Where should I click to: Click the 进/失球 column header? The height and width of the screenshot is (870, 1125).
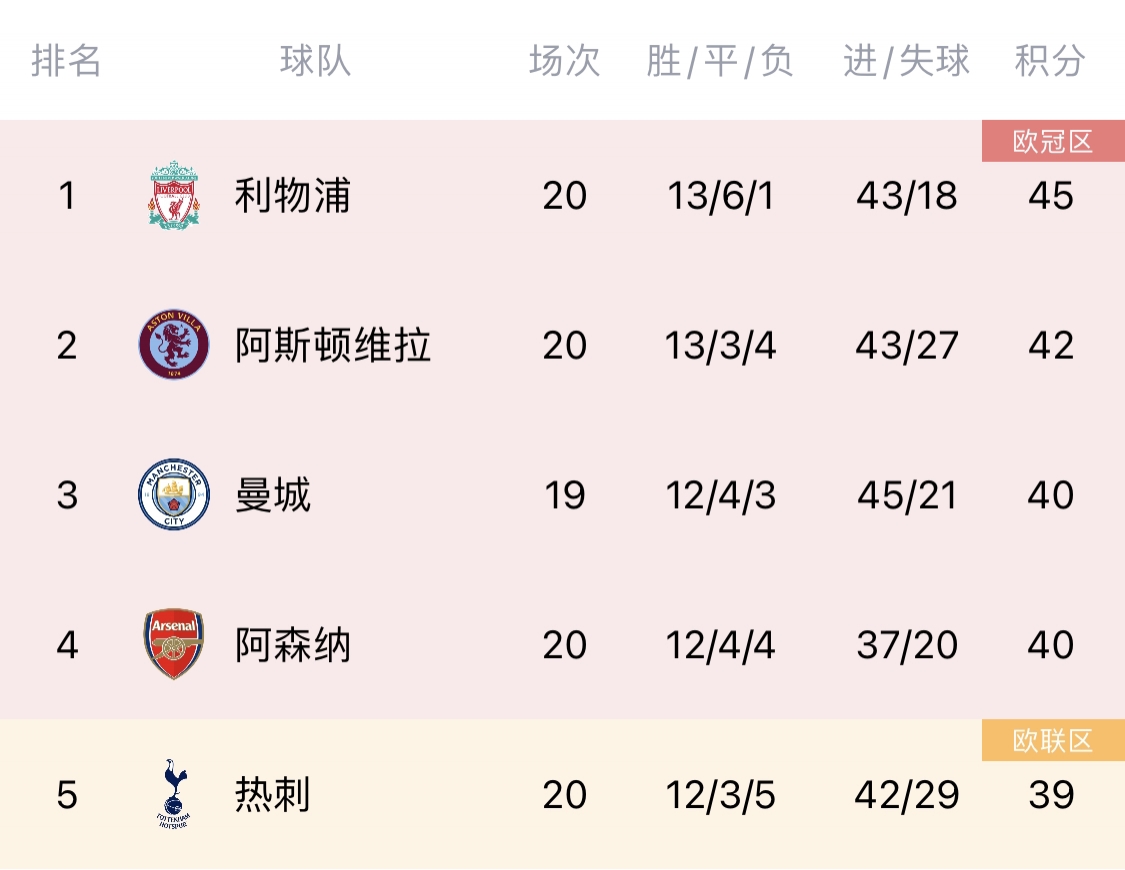[906, 60]
